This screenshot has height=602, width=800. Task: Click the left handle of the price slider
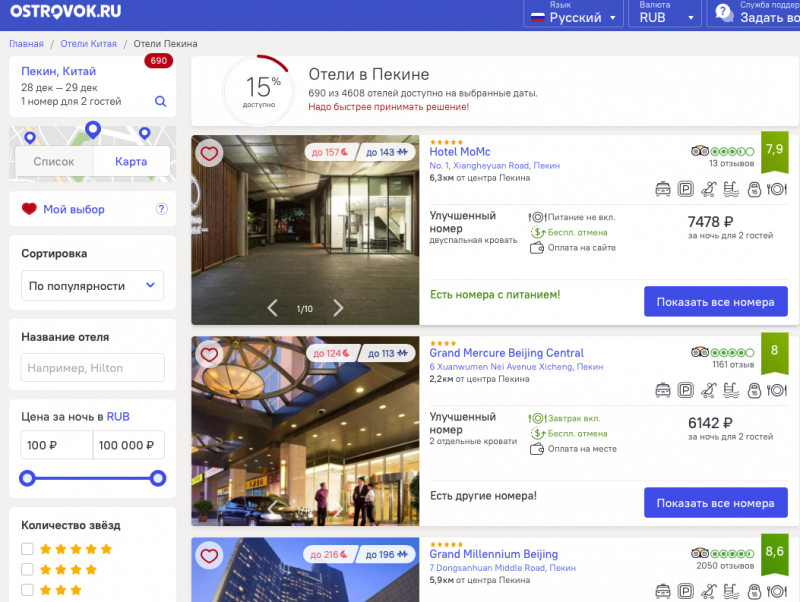[x=27, y=478]
